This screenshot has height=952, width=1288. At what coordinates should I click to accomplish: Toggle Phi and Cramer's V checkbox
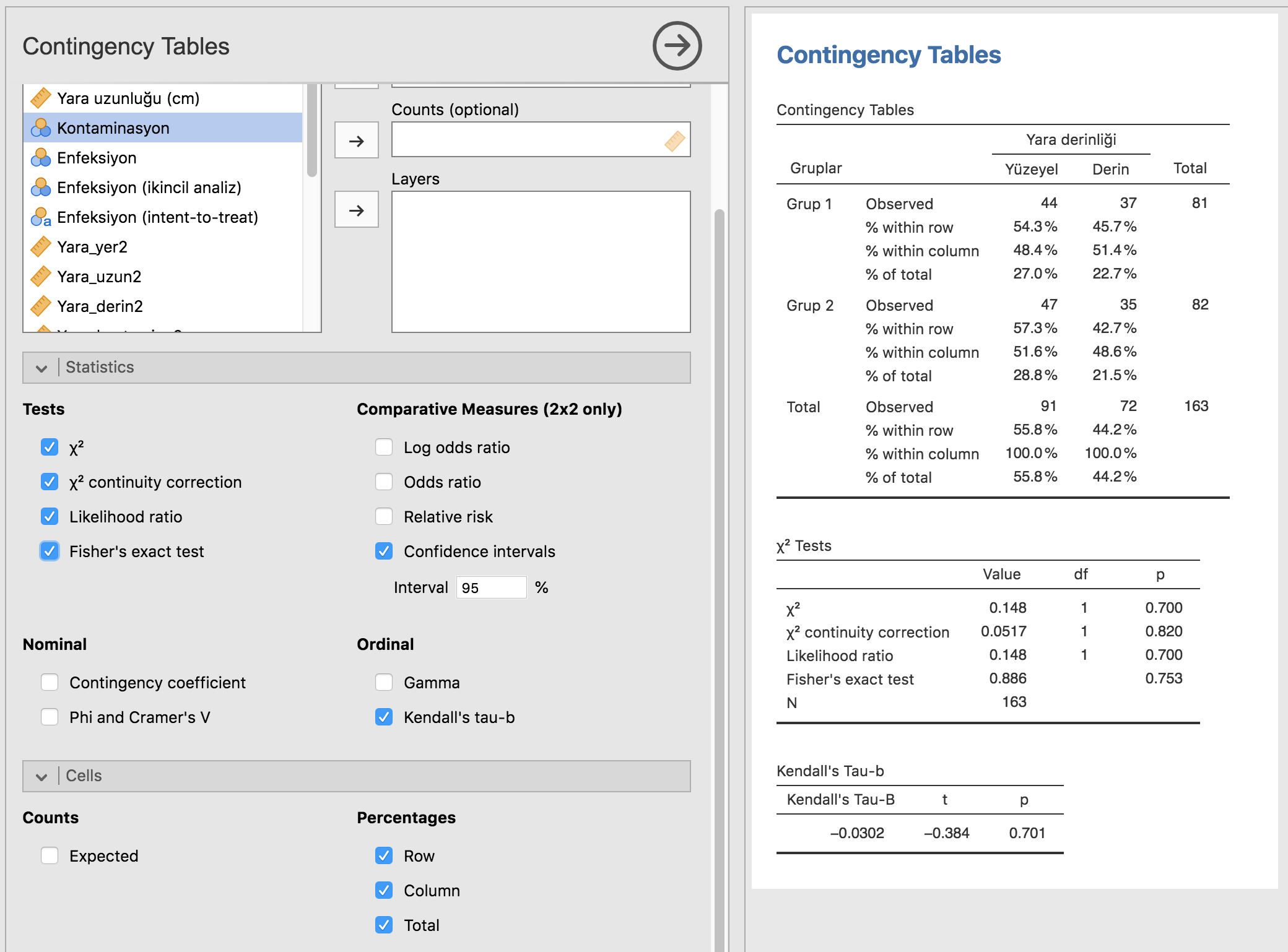tap(50, 717)
